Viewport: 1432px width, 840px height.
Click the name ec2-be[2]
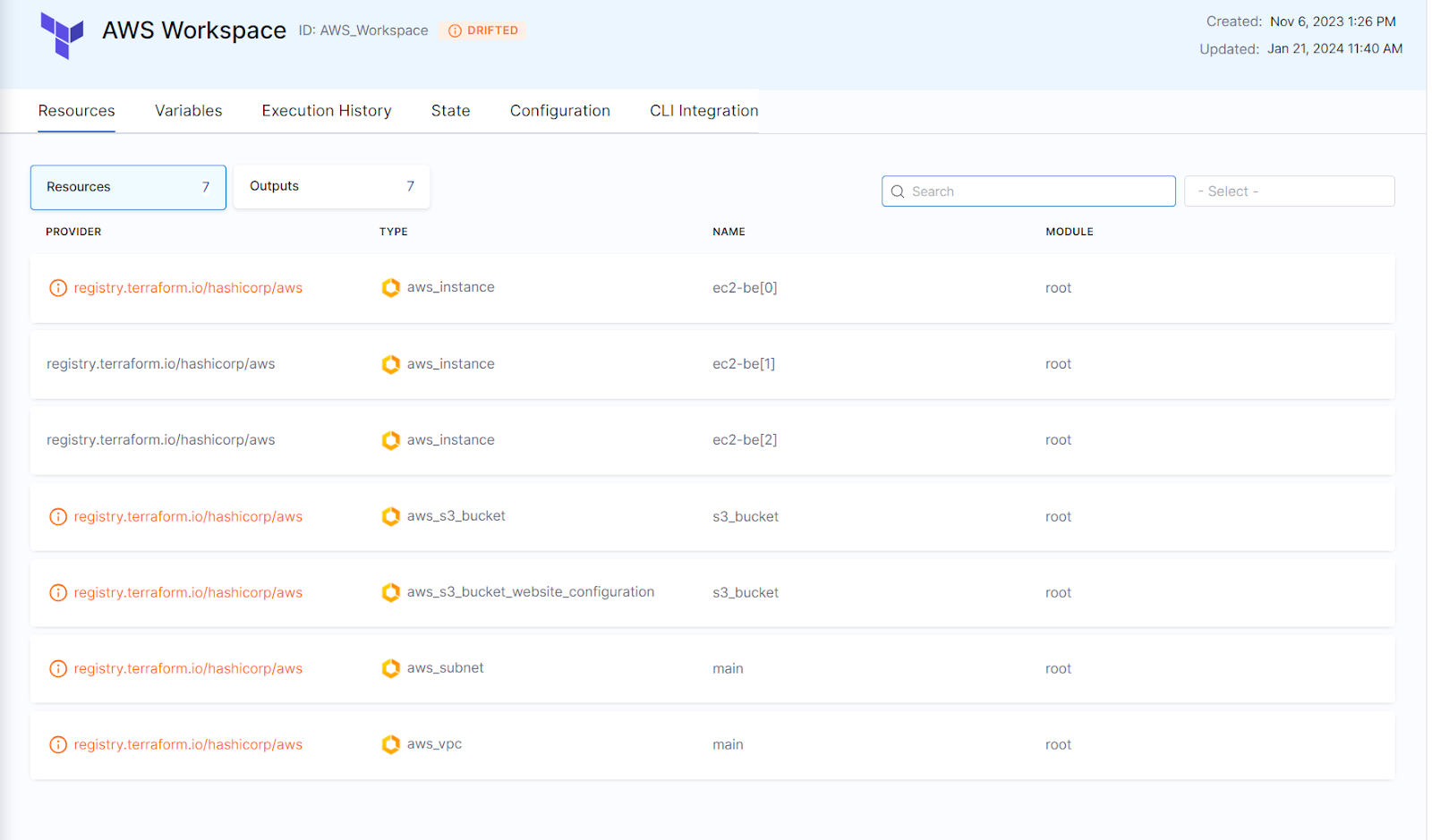pyautogui.click(x=745, y=440)
